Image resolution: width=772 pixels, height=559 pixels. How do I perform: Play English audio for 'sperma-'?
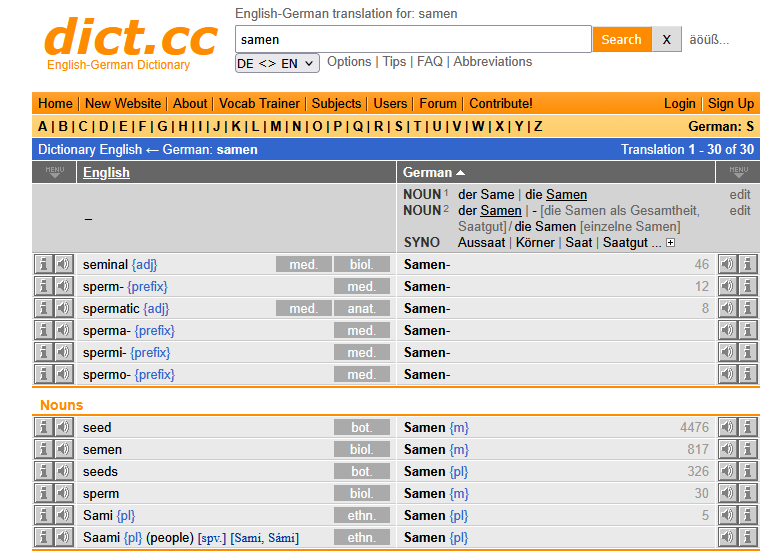point(64,330)
